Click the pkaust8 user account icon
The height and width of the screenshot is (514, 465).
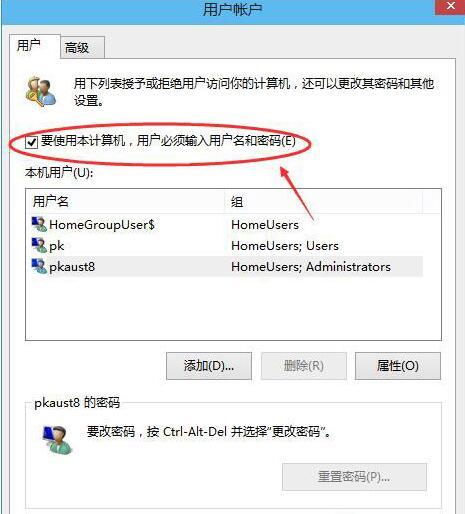pos(39,266)
